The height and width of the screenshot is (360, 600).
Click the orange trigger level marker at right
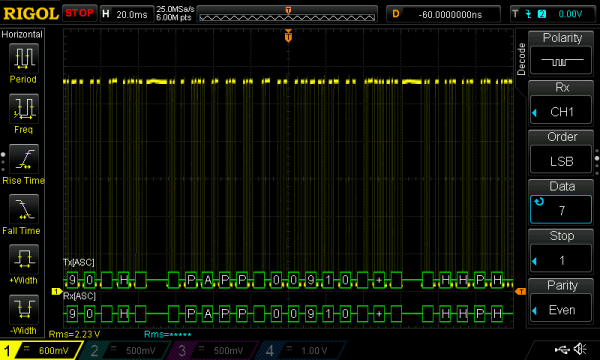[x=520, y=292]
